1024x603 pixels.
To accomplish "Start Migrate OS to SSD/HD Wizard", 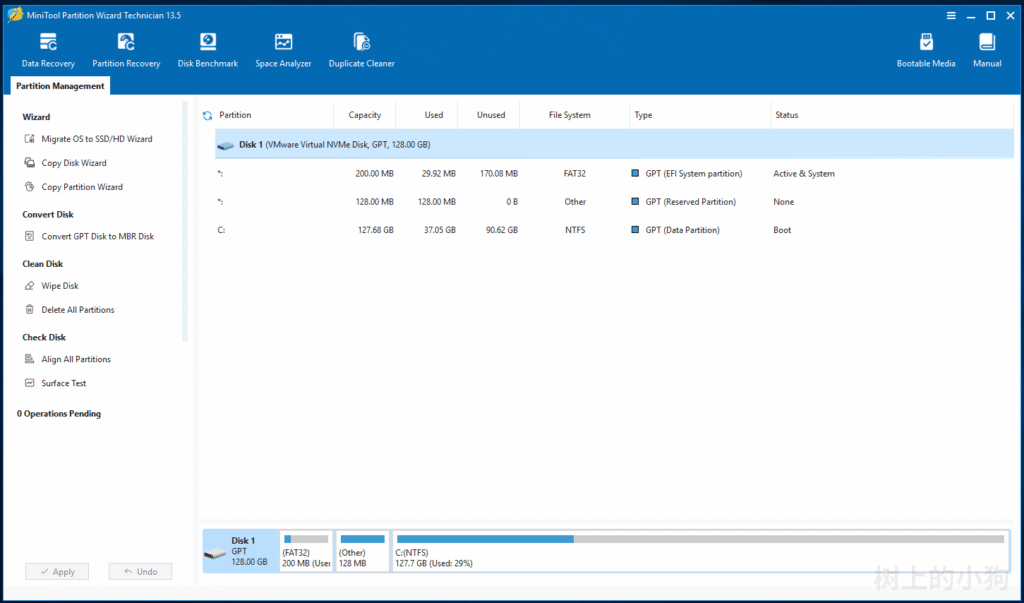I will [x=96, y=139].
